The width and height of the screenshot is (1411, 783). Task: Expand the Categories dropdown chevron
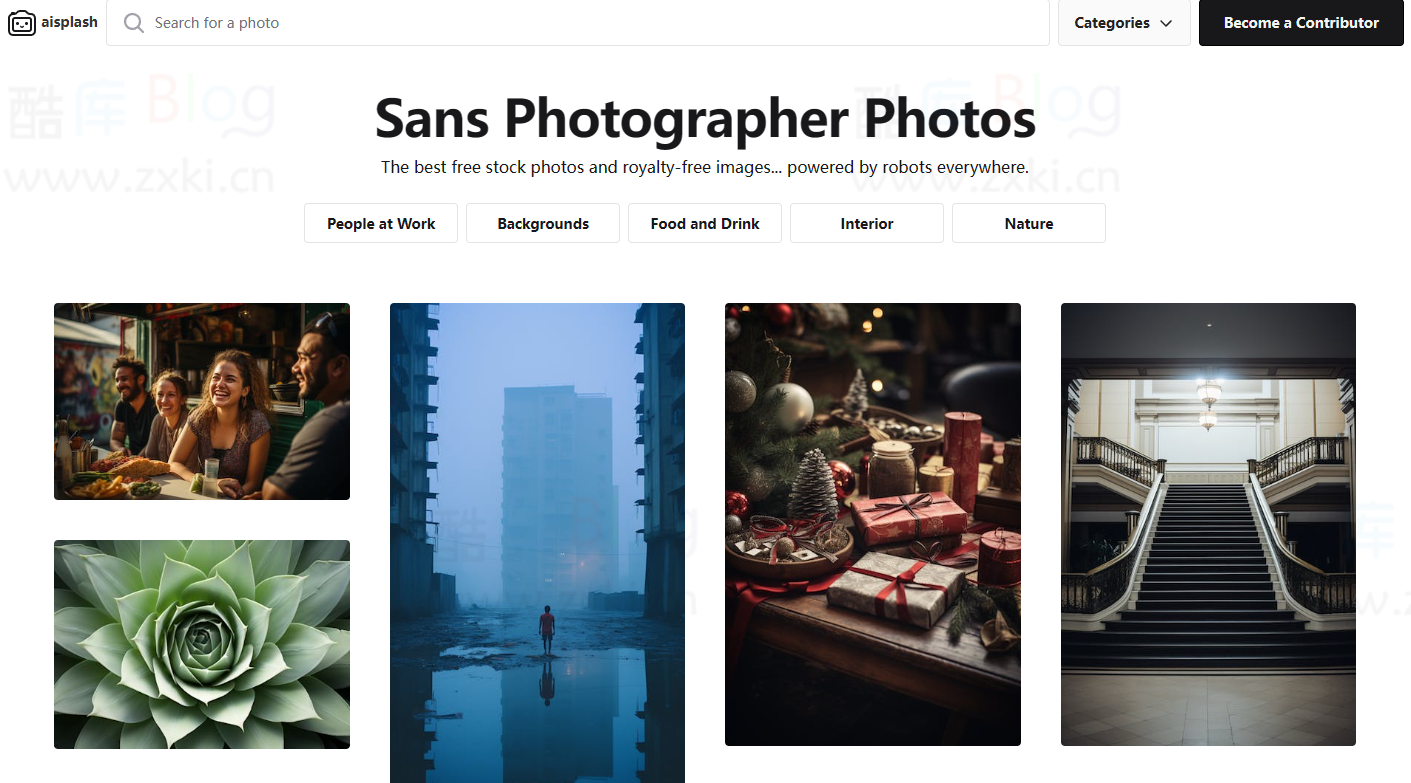(1166, 23)
